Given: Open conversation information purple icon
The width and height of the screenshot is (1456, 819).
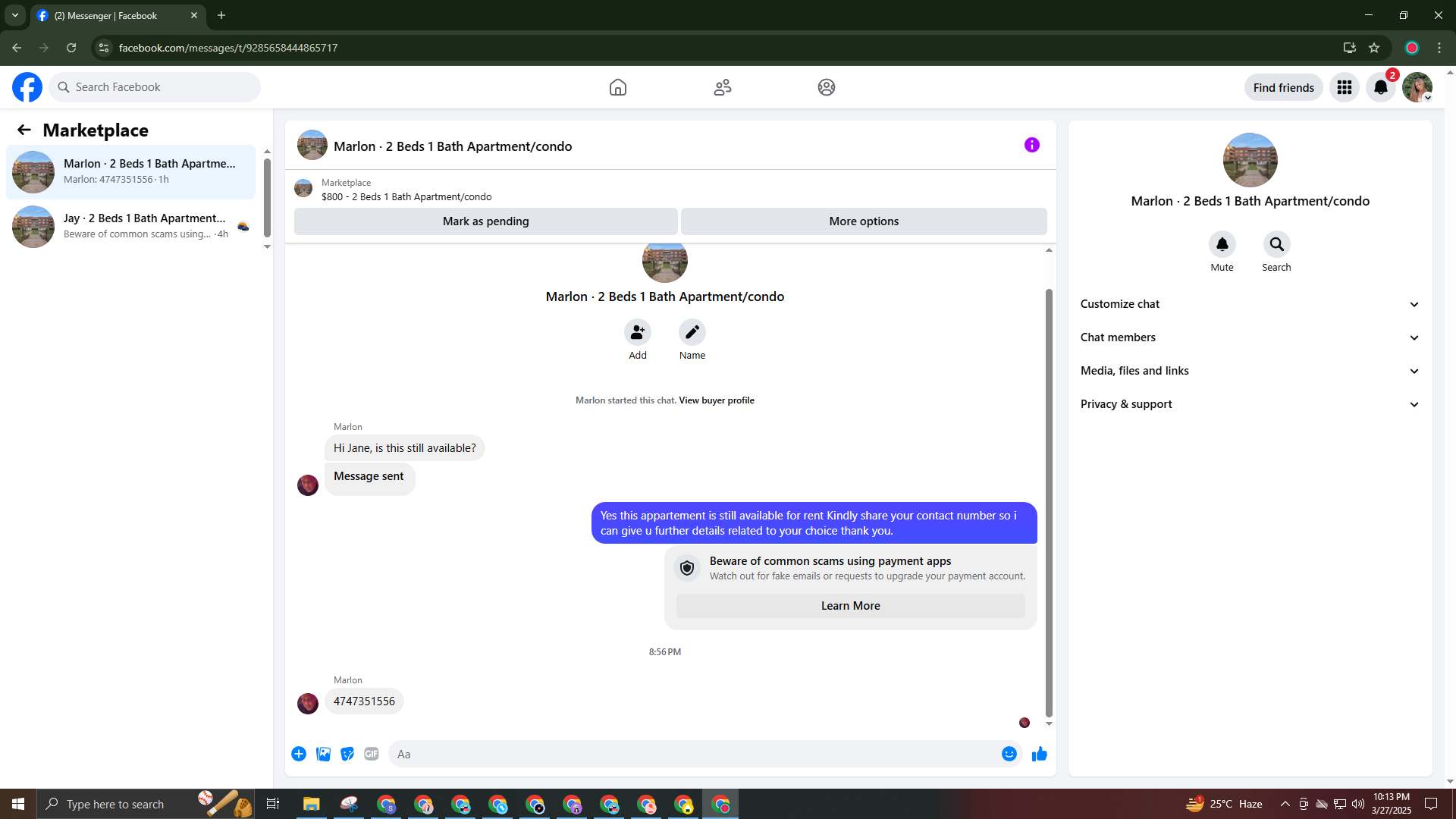Looking at the screenshot, I should (1032, 145).
